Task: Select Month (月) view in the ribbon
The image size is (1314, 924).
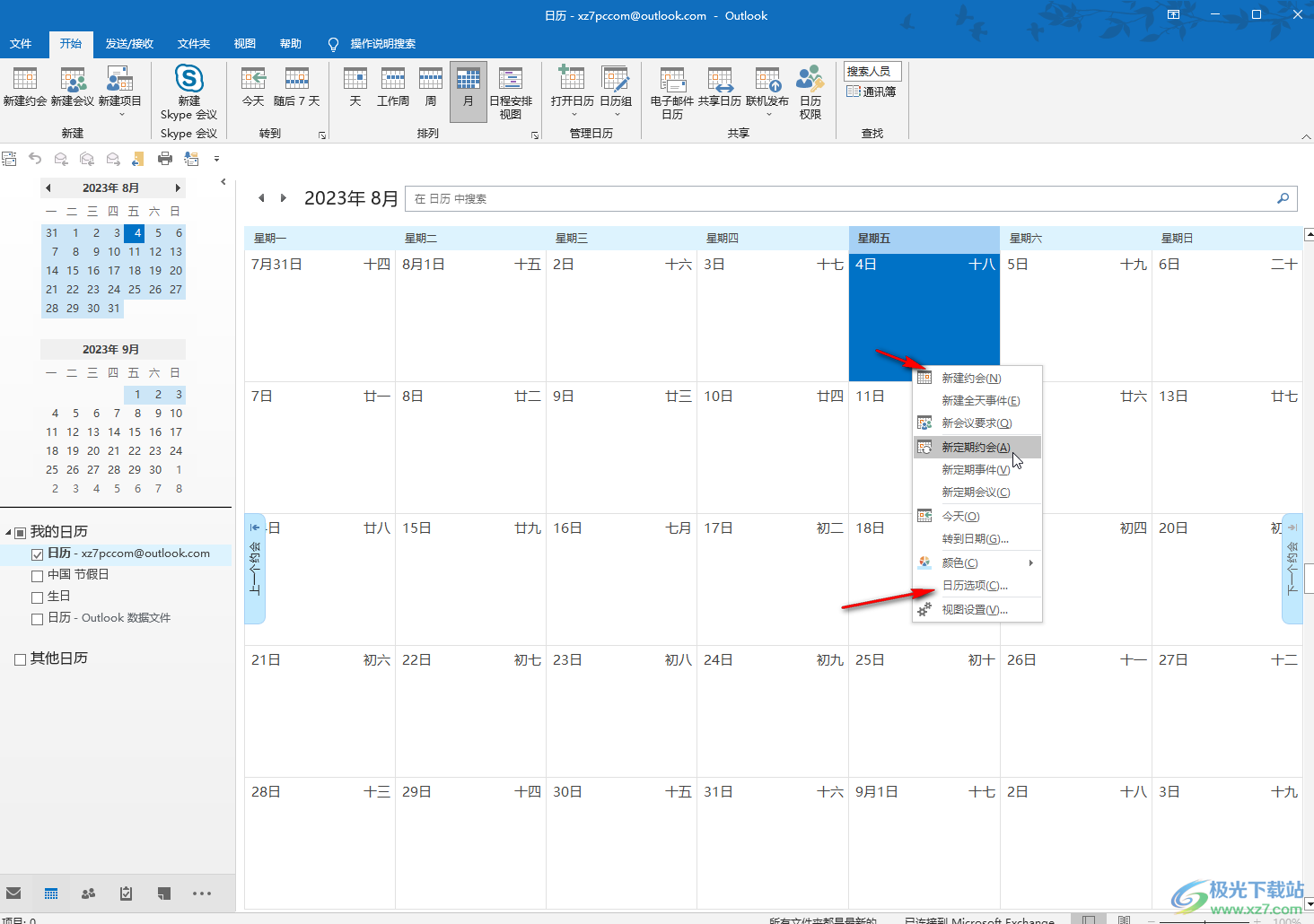Action: pyautogui.click(x=469, y=92)
